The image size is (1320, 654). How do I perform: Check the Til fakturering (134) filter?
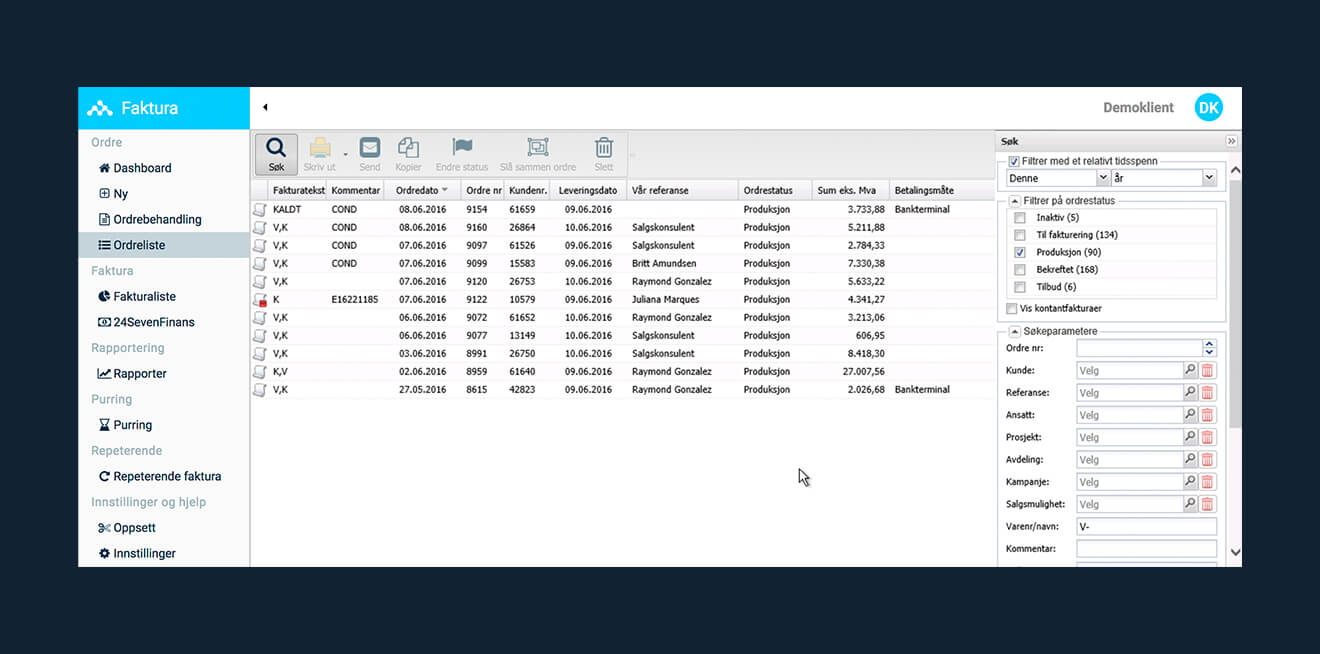pos(1020,235)
